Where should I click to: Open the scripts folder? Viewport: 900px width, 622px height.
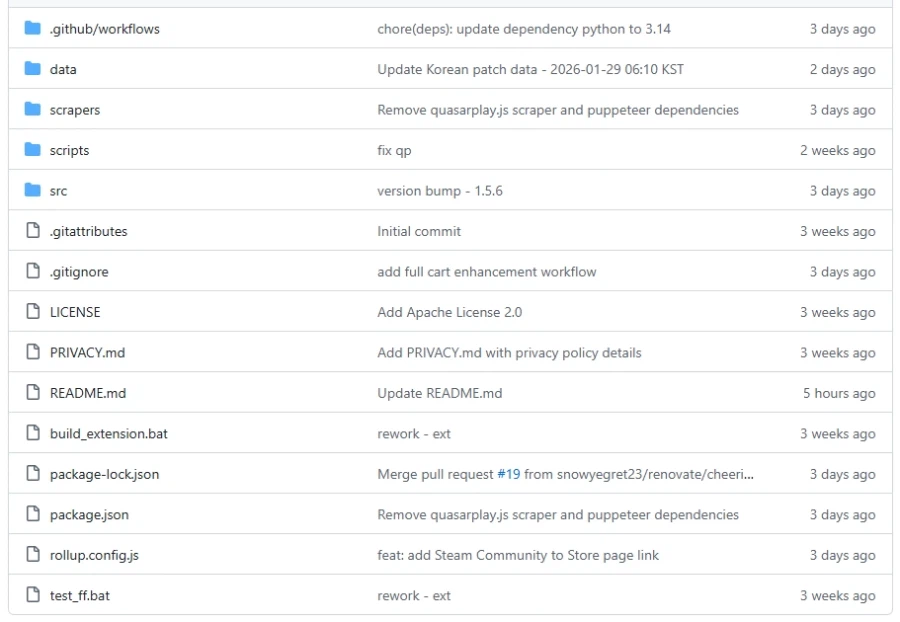[69, 151]
